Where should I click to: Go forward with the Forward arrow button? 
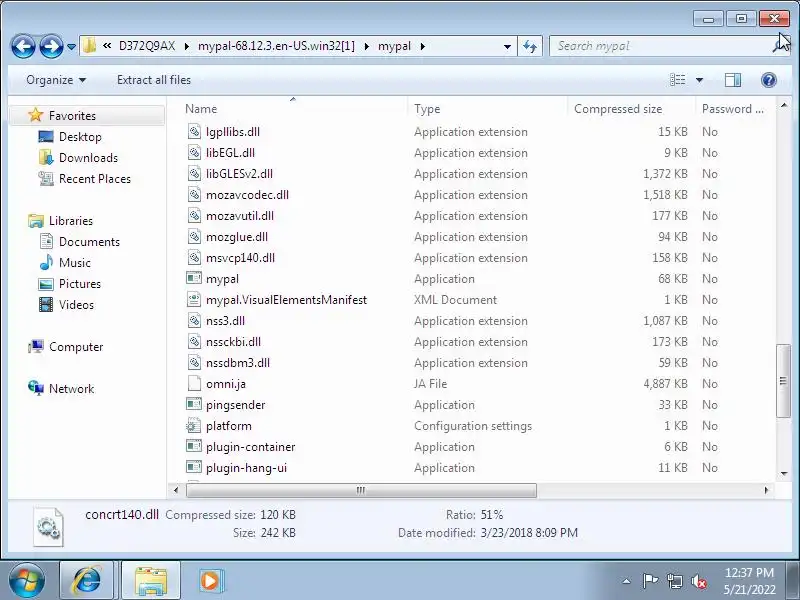click(51, 46)
